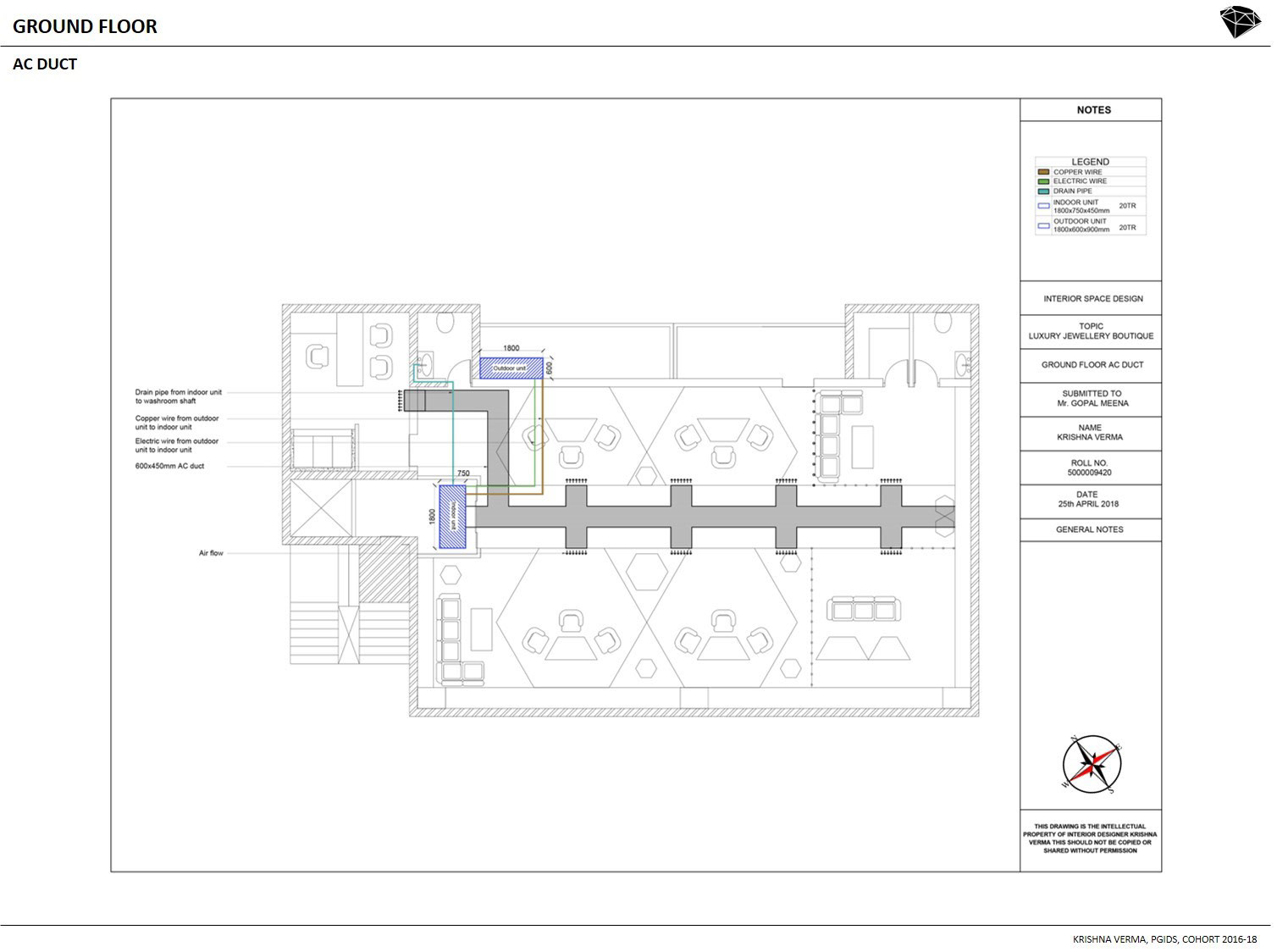Click the Drain Pipe teal legend swatch
1277x952 pixels.
tap(1043, 191)
